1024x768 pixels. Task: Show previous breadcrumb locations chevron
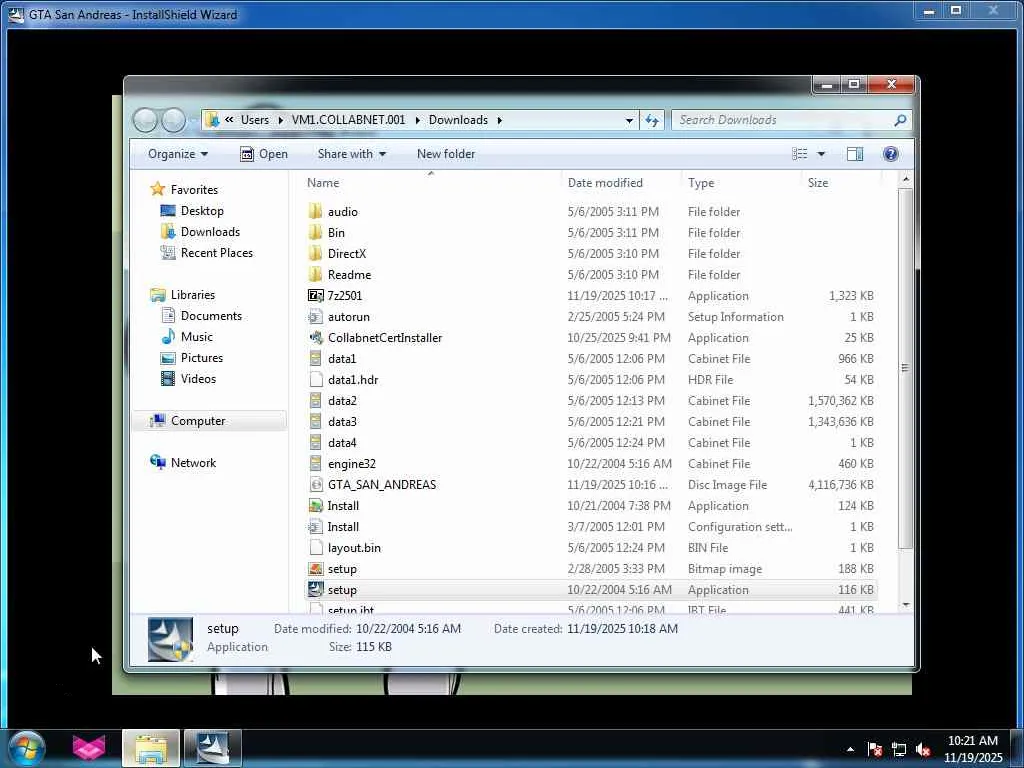229,120
